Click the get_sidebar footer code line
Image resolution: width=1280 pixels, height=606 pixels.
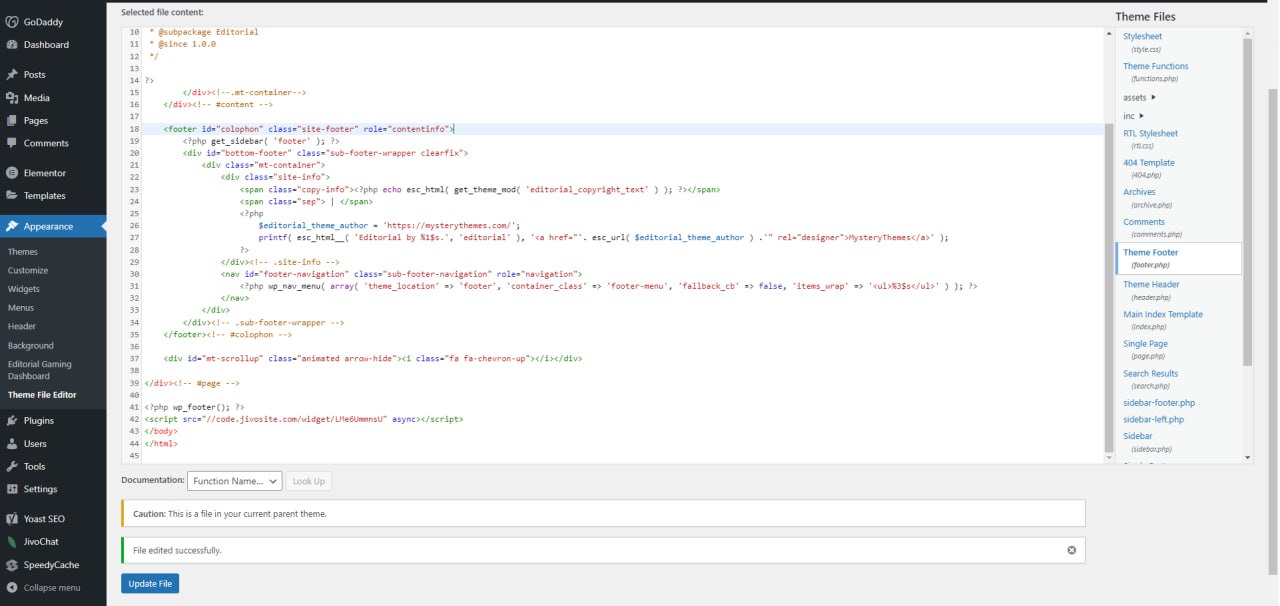point(261,141)
